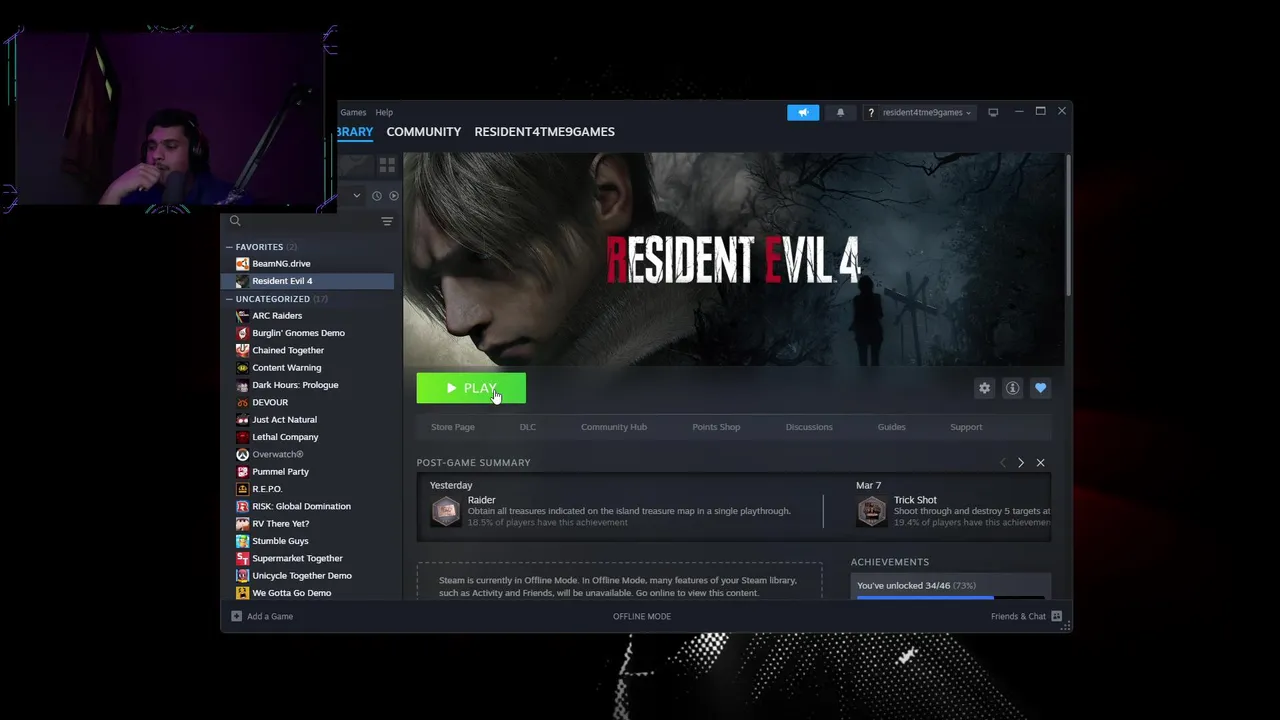
Task: Click the DEVOUR game icon
Action: click(242, 402)
